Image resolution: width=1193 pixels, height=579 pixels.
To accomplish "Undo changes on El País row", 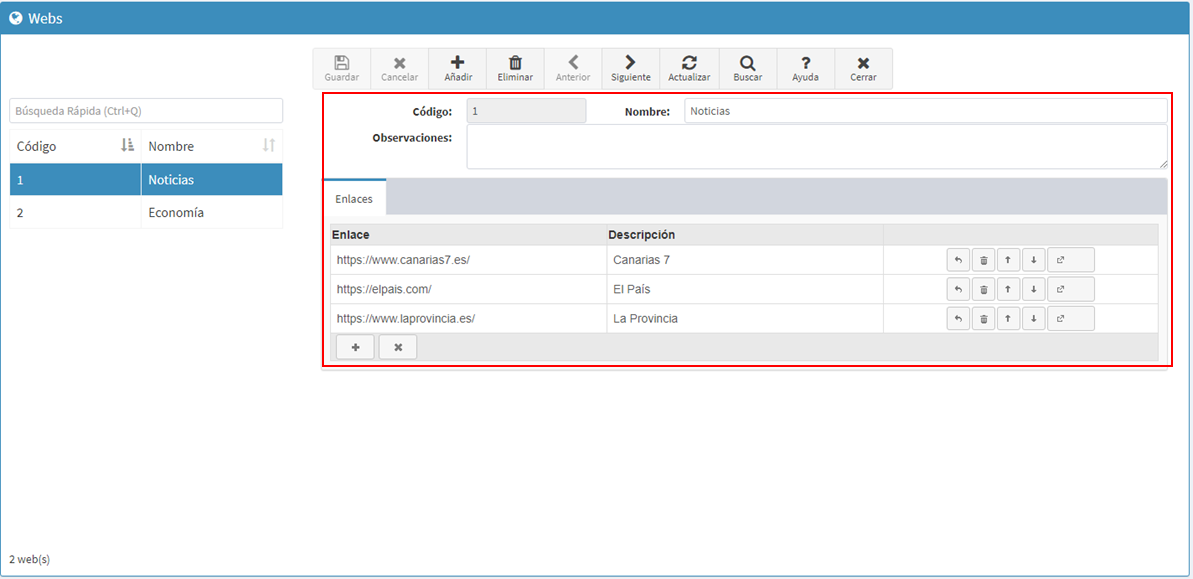I will point(958,290).
